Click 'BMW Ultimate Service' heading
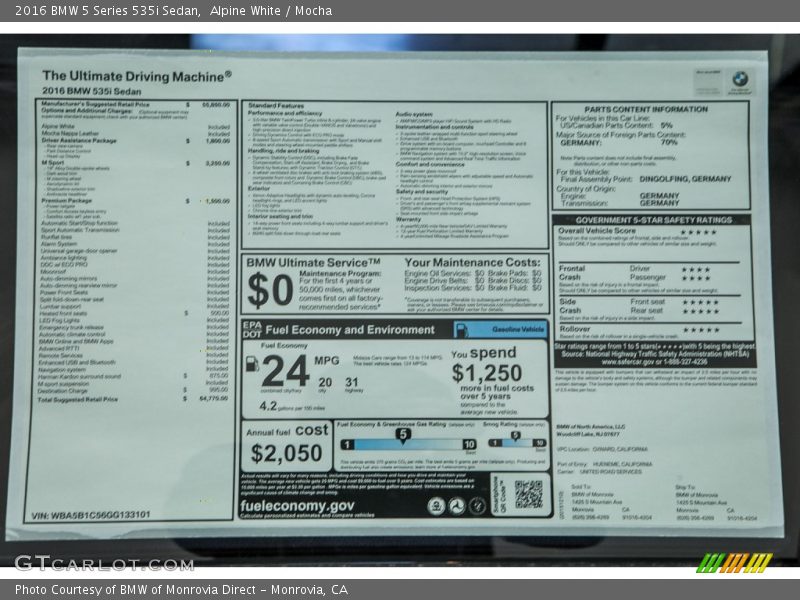The image size is (800, 600). click(x=313, y=263)
